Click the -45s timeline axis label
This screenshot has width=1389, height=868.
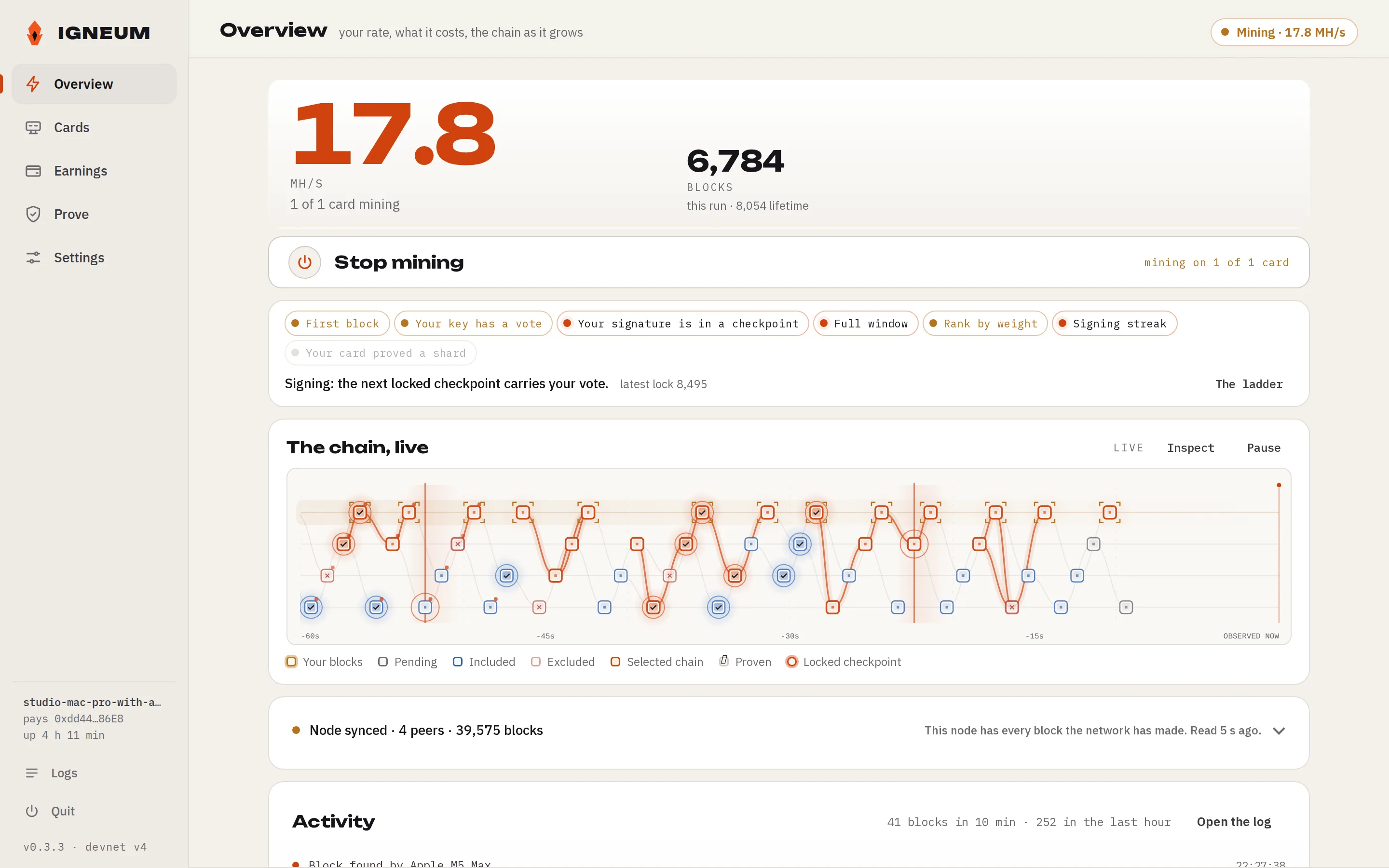(x=545, y=636)
